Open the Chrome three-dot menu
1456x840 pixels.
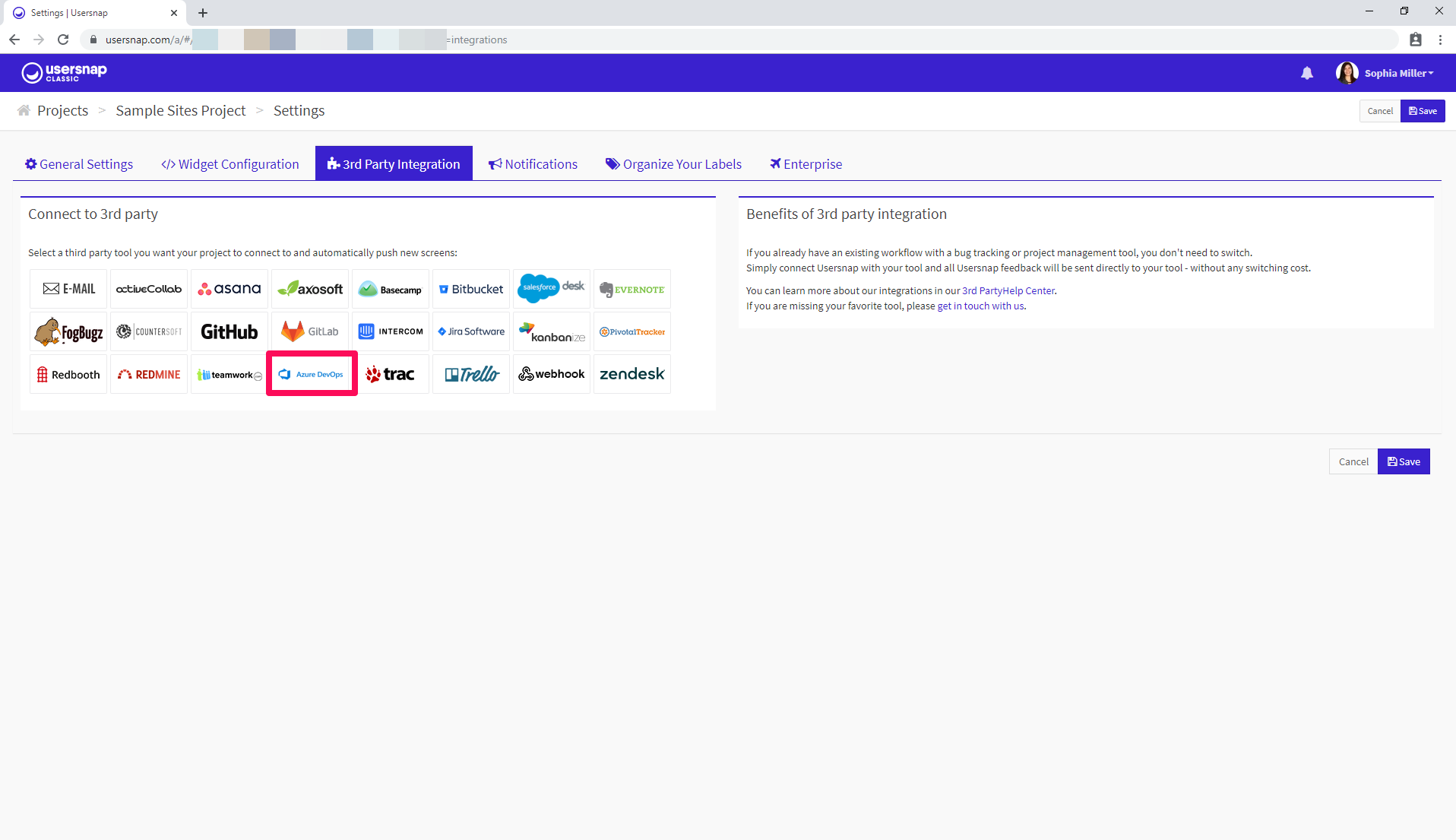click(1440, 40)
